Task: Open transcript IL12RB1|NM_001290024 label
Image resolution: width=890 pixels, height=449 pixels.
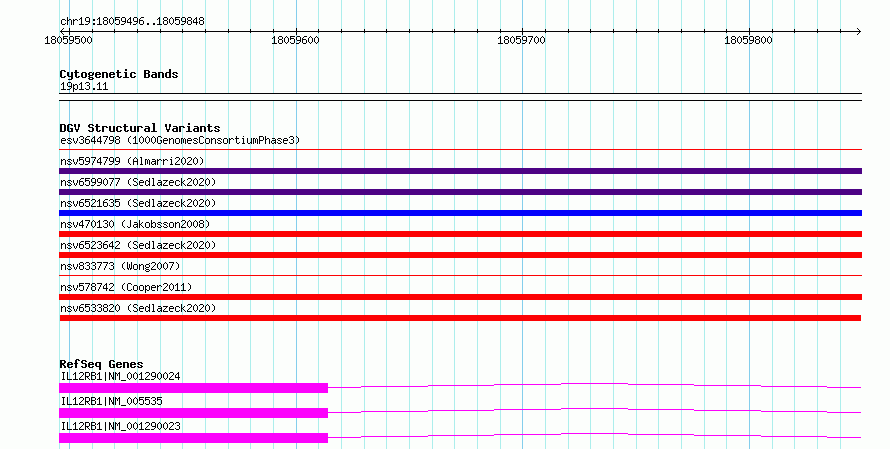Action: (x=120, y=376)
